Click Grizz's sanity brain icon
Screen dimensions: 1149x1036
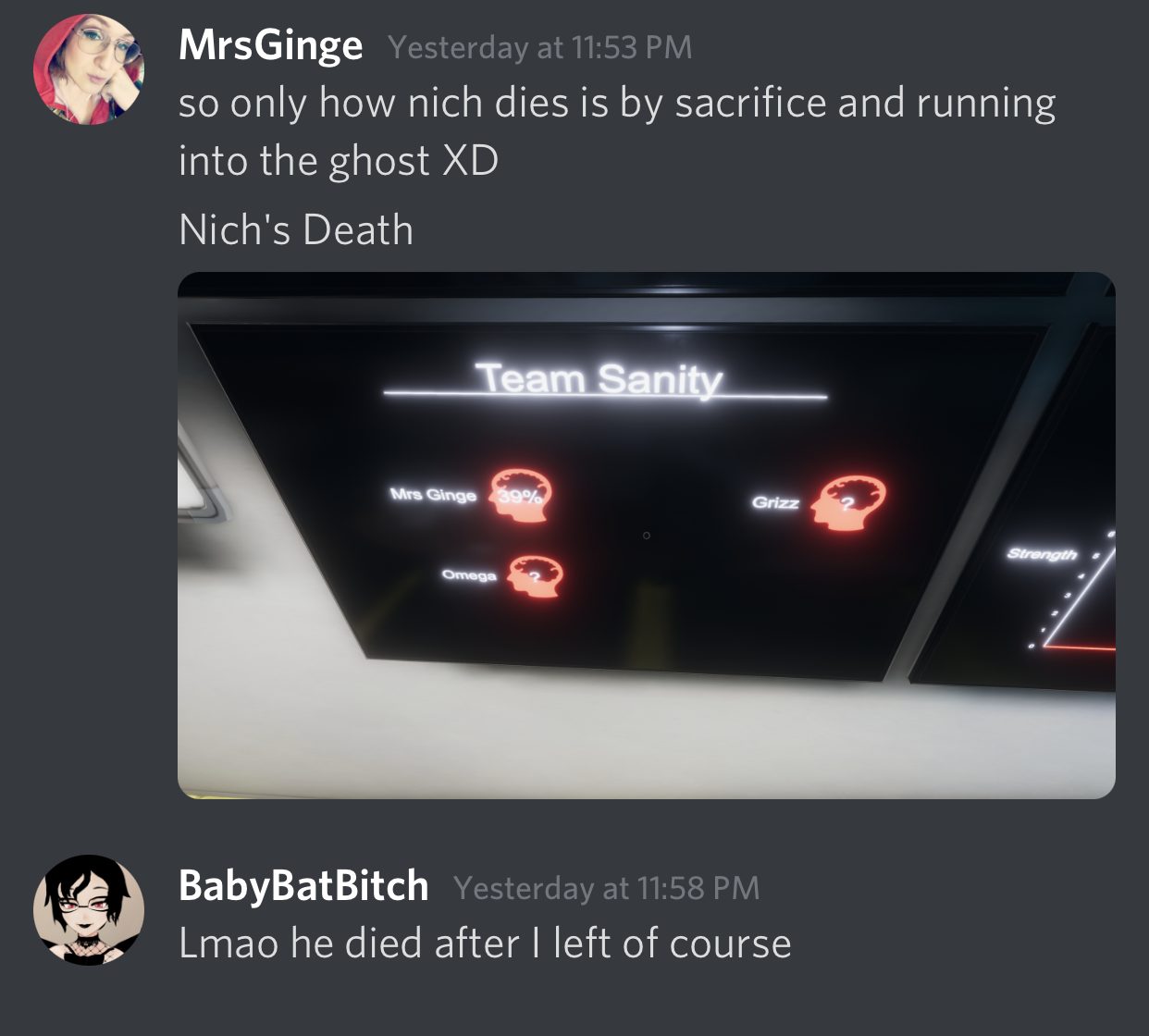coord(849,502)
